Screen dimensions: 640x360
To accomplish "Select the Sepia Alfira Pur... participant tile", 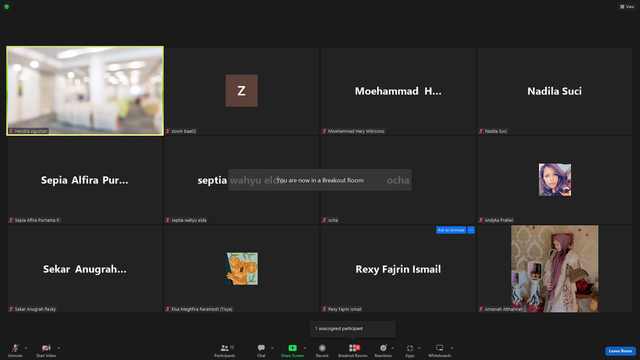I will click(85, 180).
